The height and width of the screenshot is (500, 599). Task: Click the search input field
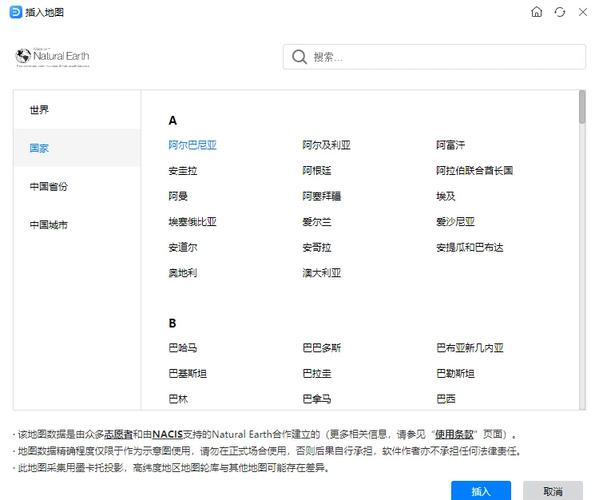[x=434, y=57]
